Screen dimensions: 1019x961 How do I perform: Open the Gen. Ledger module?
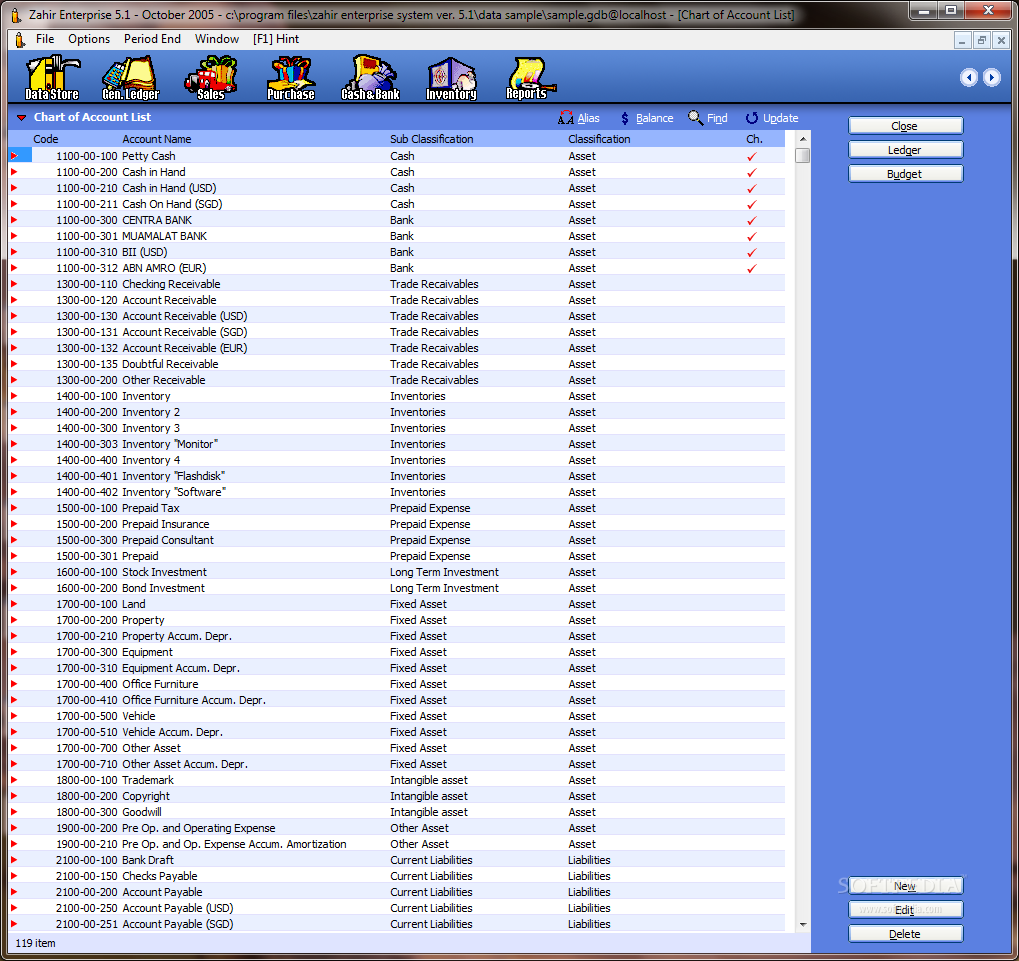[131, 77]
